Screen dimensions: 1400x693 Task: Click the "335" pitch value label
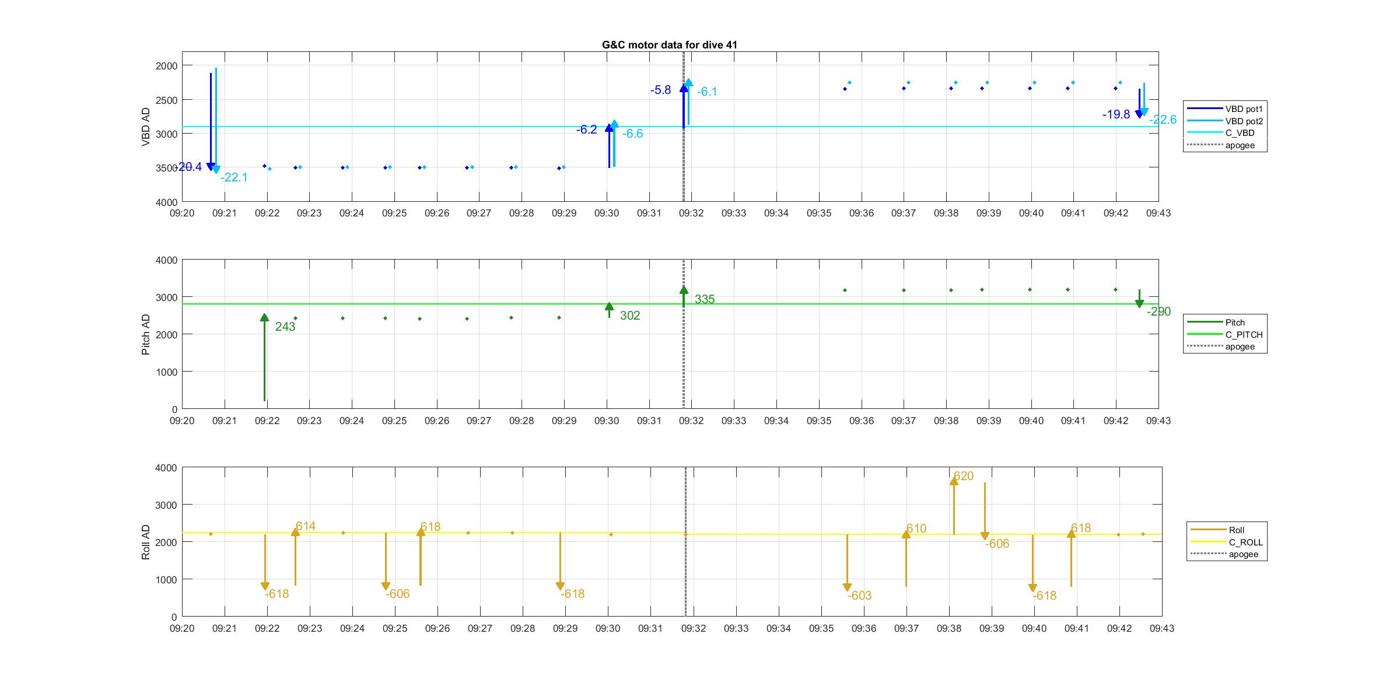705,299
